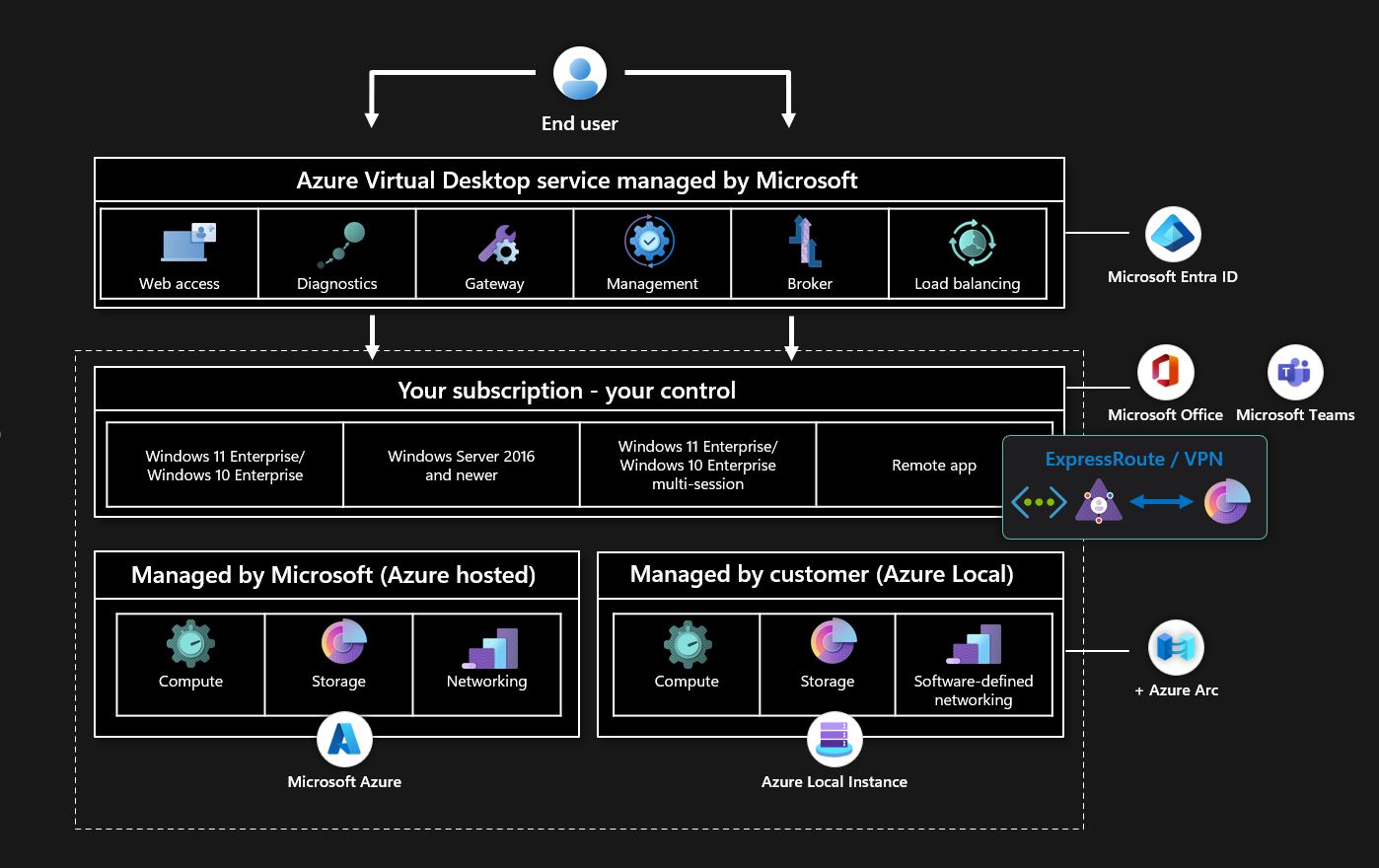This screenshot has width=1379, height=868.
Task: Select the Load balancing label
Action: point(968,284)
